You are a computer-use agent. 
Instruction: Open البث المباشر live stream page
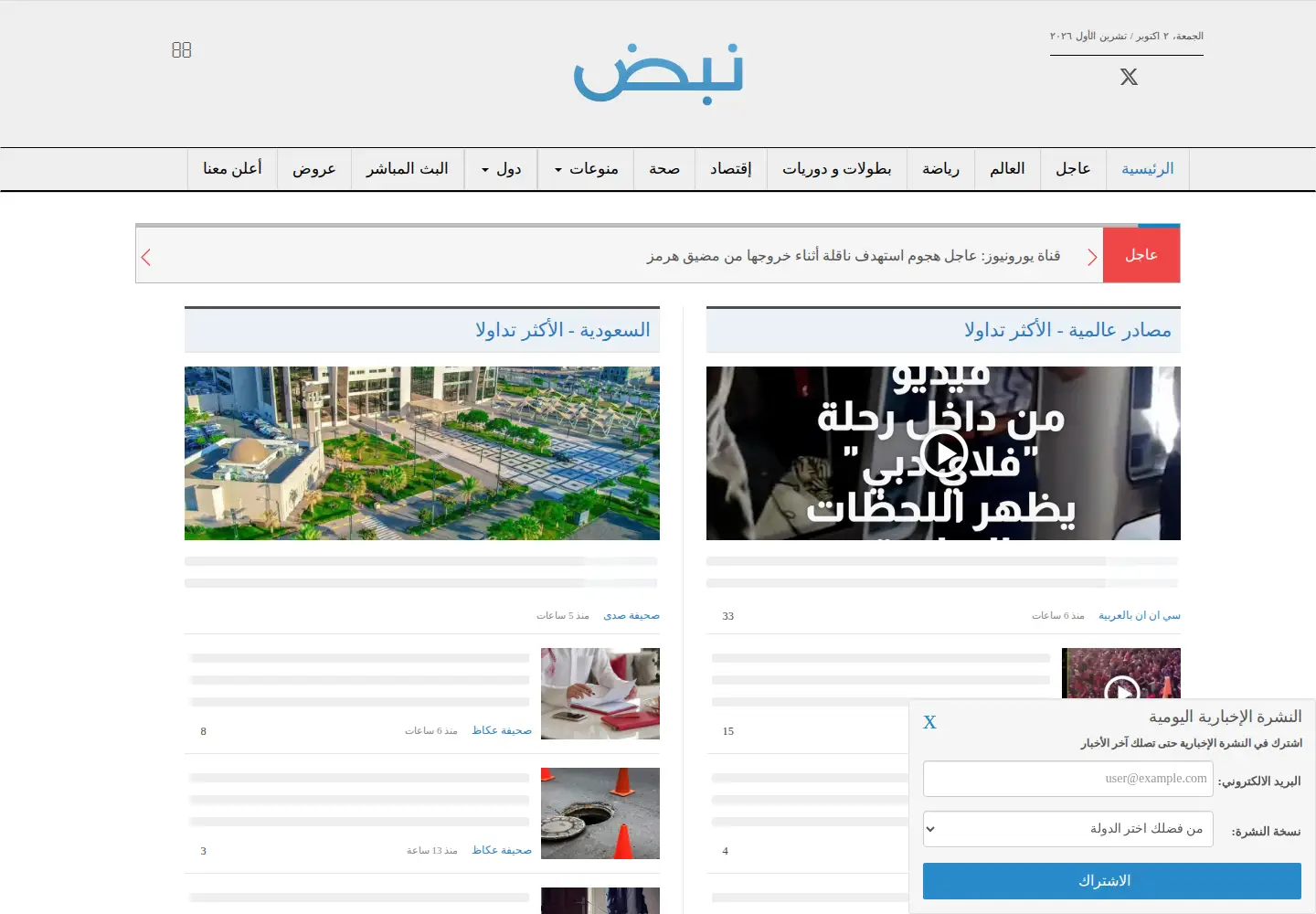pyautogui.click(x=407, y=169)
